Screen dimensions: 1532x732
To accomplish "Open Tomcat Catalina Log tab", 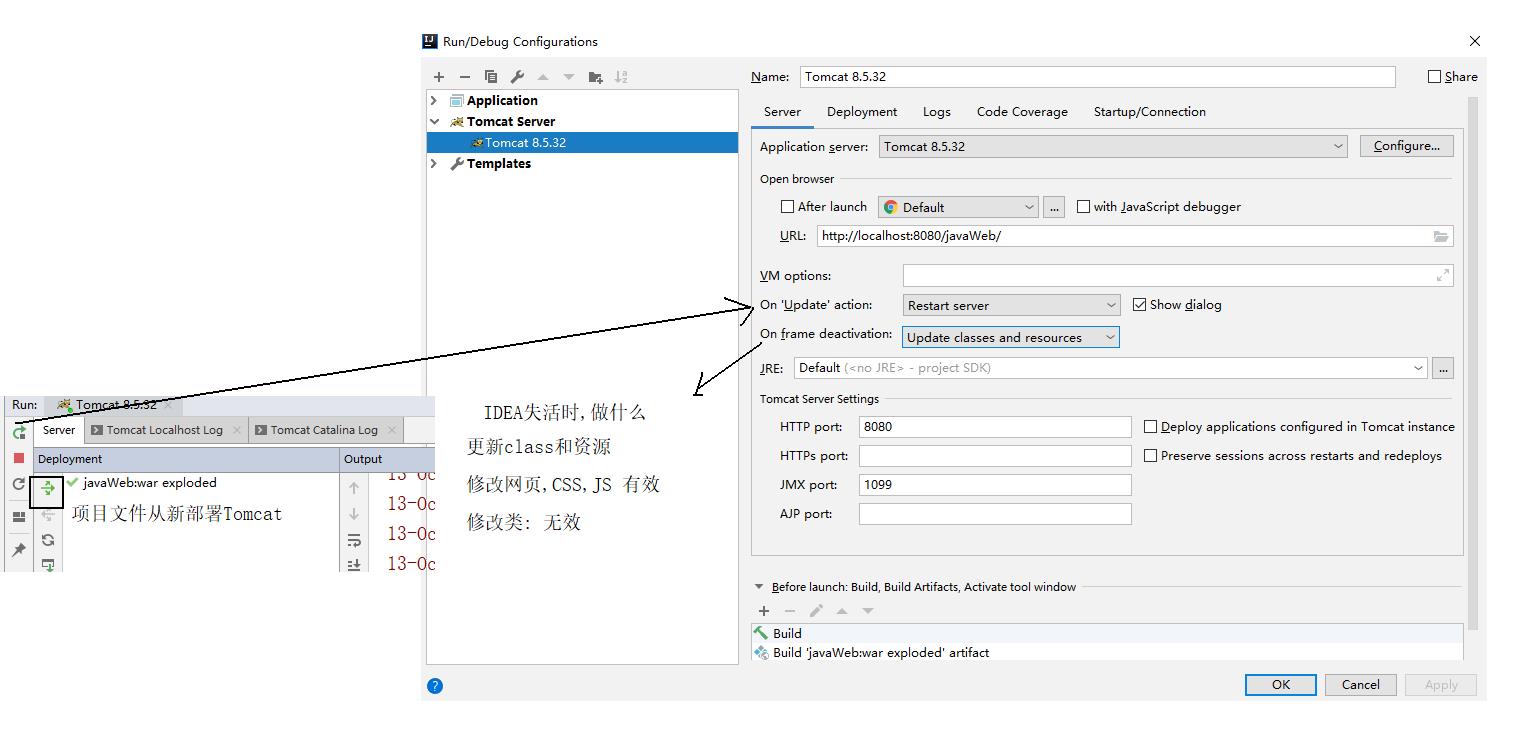I will coord(324,430).
